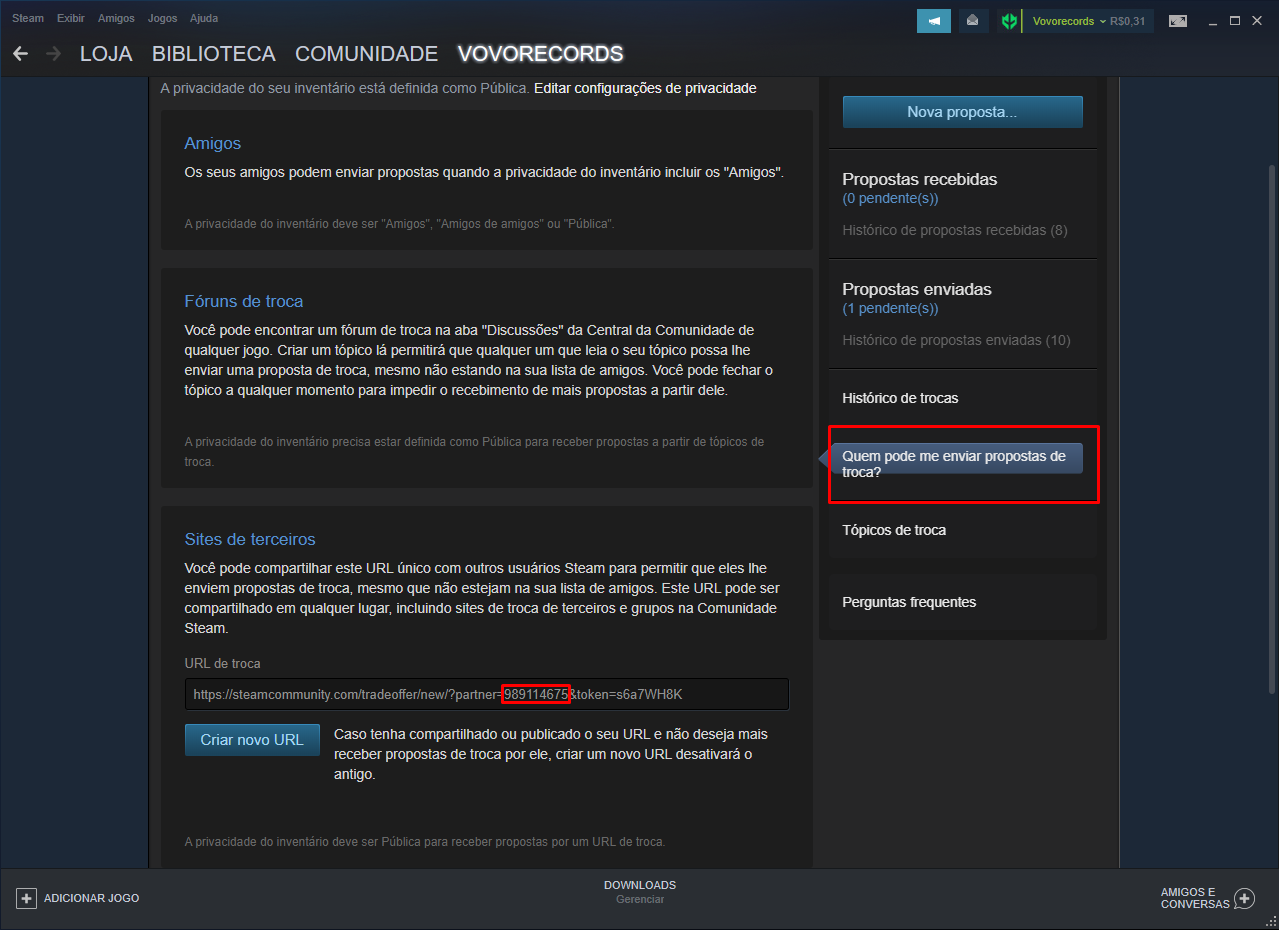The width and height of the screenshot is (1279, 930).
Task: Open the Amigos e Conversas plus icon
Action: click(1244, 898)
